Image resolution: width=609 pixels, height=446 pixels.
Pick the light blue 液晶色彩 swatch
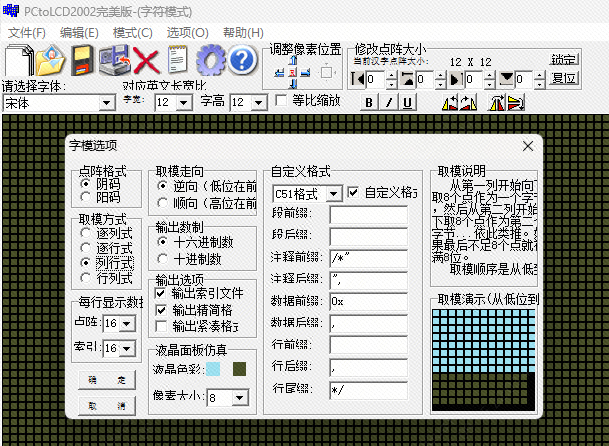click(x=213, y=369)
